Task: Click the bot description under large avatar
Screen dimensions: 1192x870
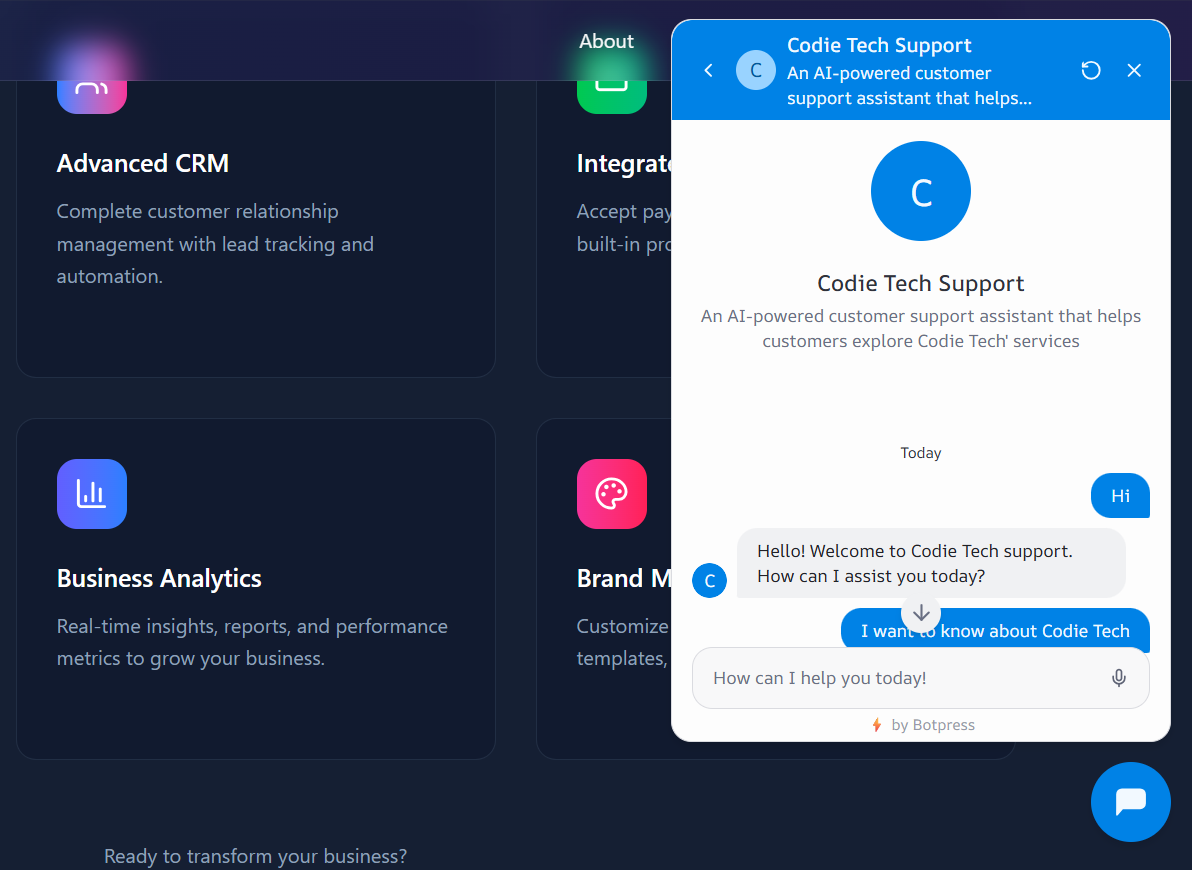Action: coord(921,329)
